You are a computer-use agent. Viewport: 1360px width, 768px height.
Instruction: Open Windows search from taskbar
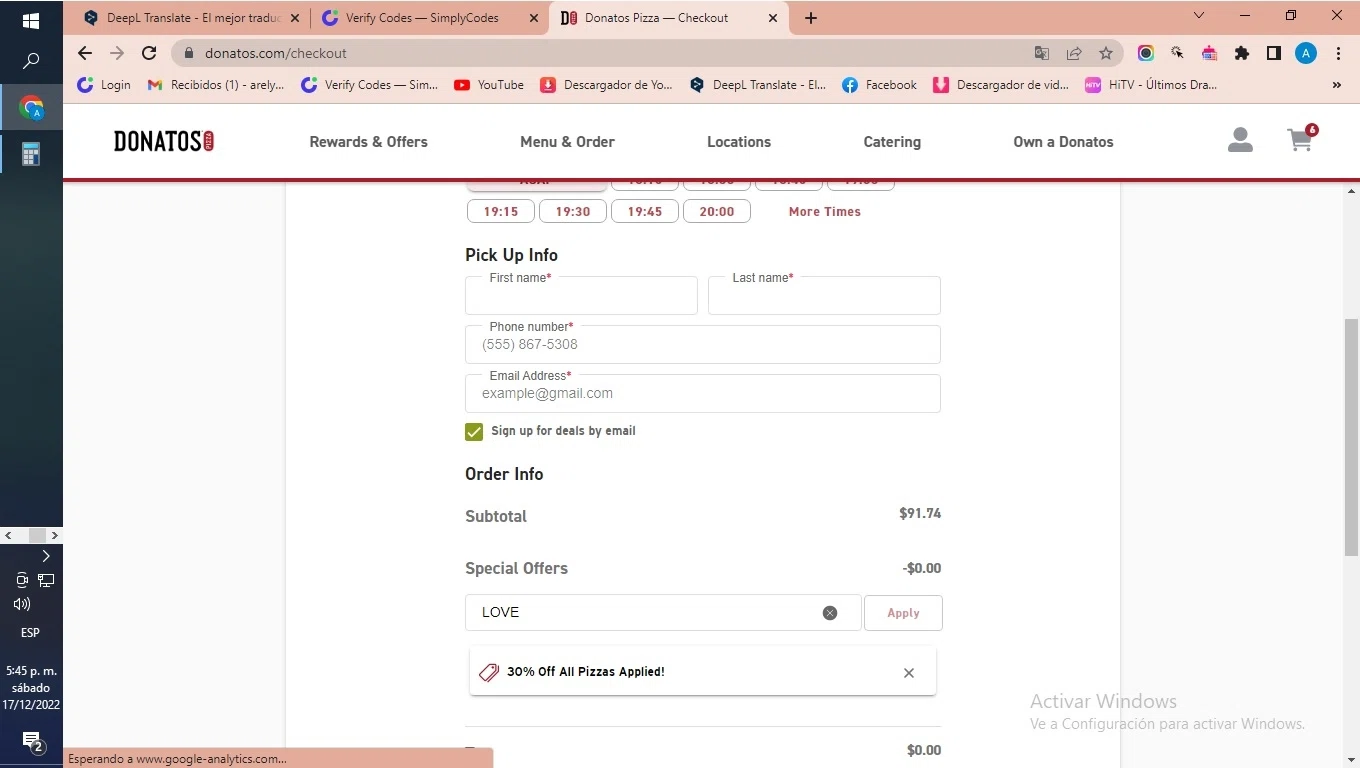(31, 62)
